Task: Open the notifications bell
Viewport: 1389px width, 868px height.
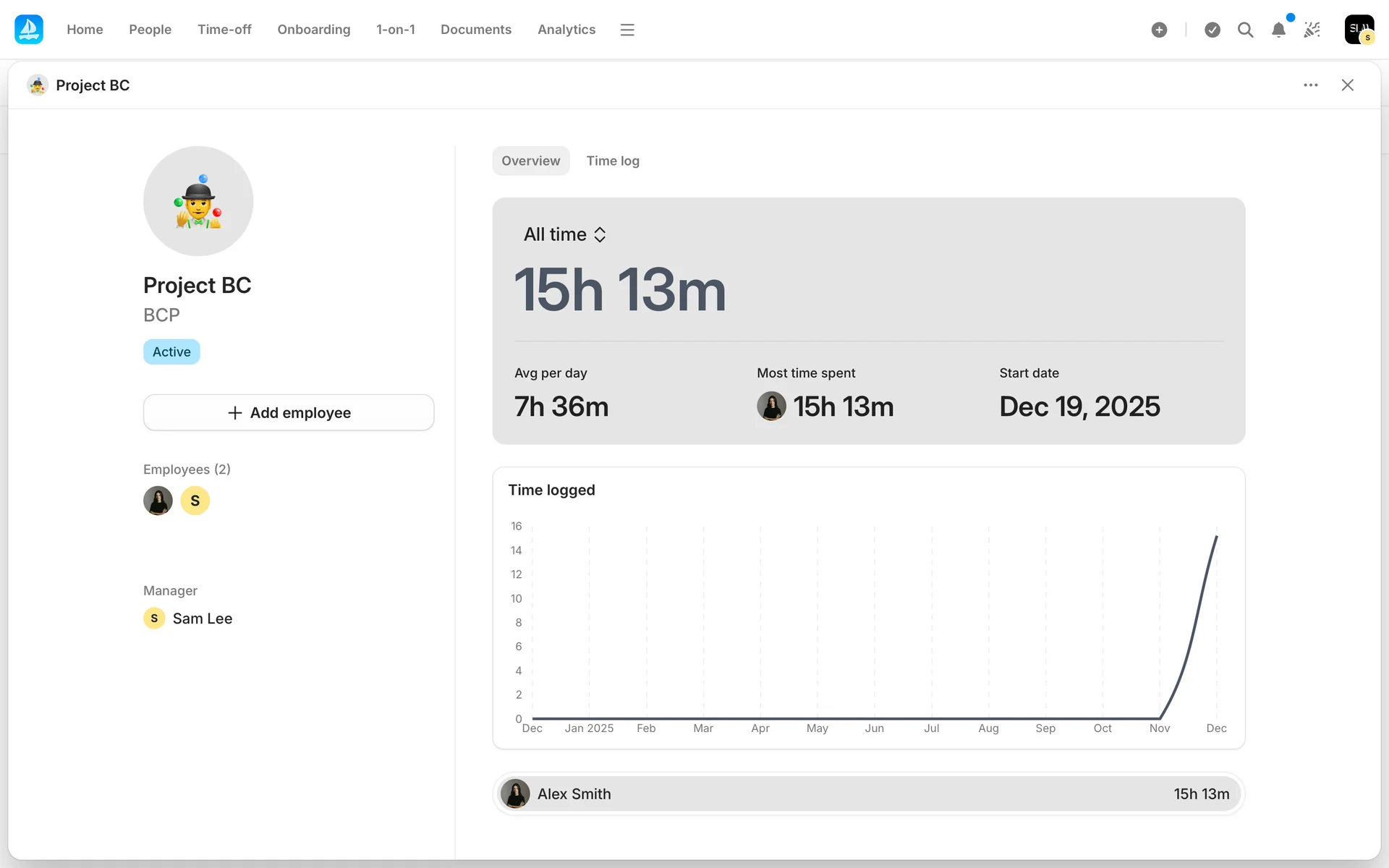Action: (1278, 30)
